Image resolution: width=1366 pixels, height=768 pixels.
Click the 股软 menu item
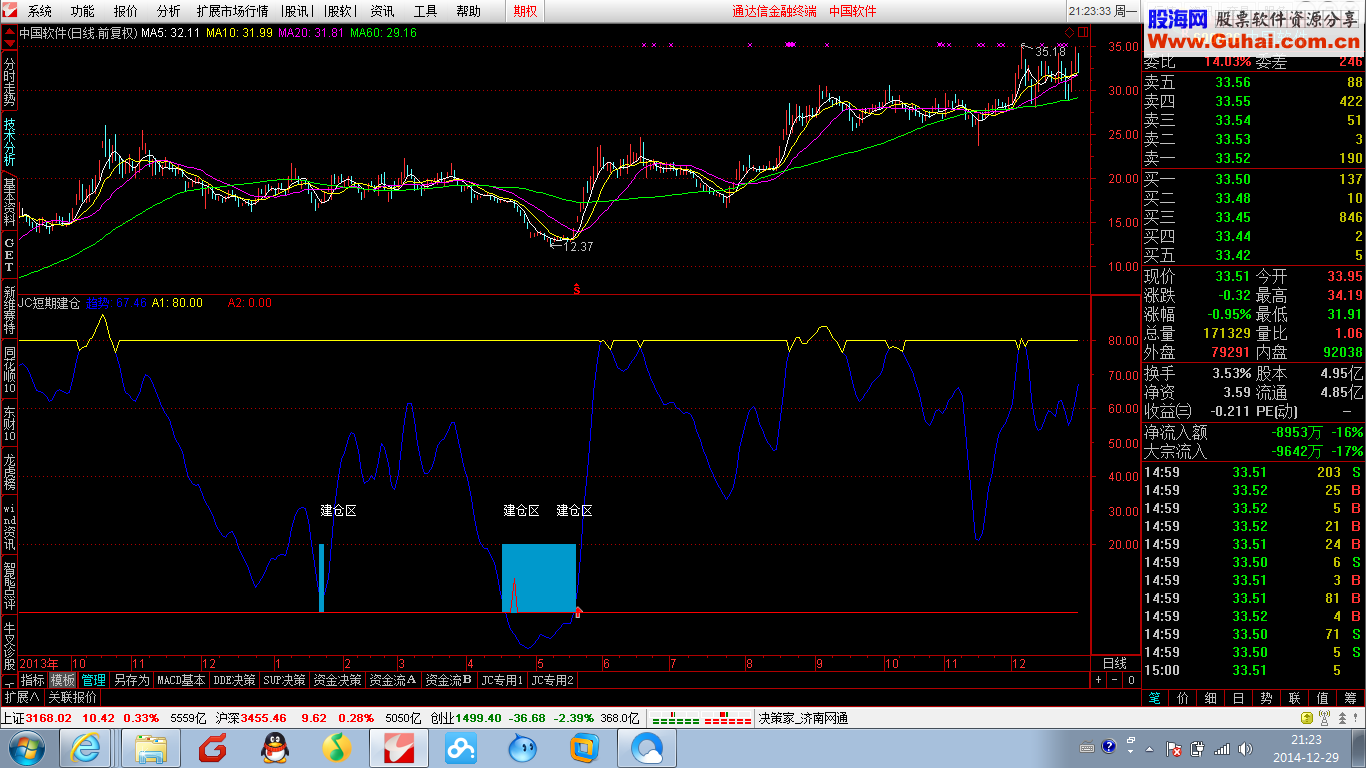pyautogui.click(x=340, y=11)
